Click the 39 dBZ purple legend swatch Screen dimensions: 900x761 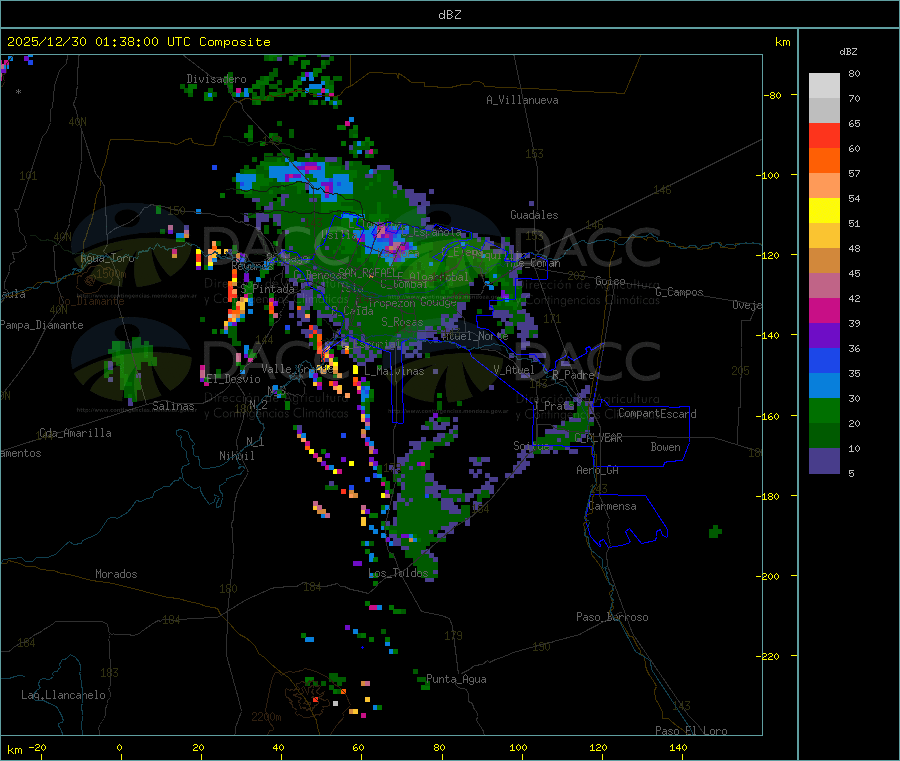[824, 336]
